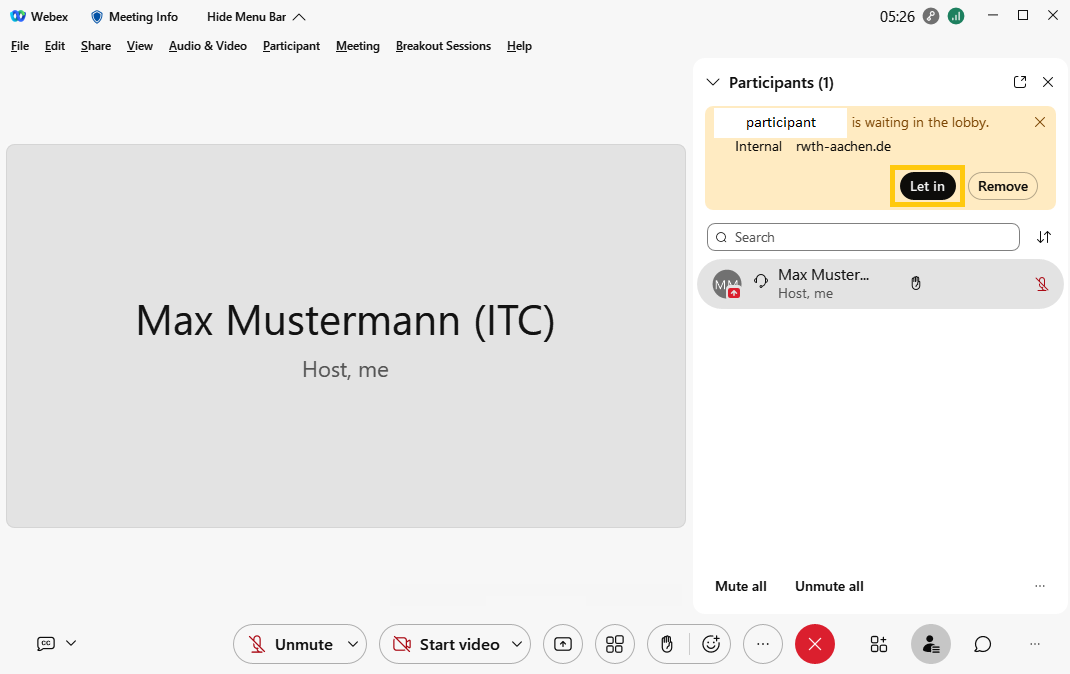Start video from the toolbar
This screenshot has height=674, width=1070.
coord(447,644)
